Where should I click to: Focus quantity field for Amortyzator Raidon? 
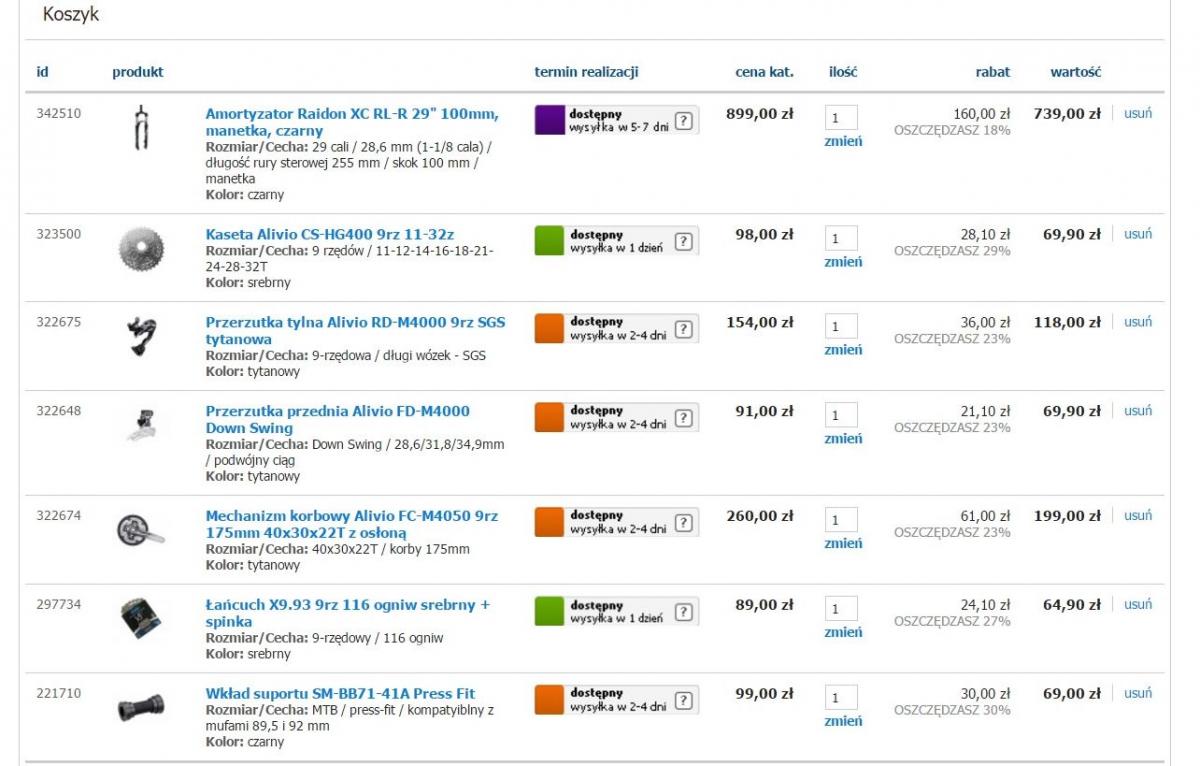pos(841,117)
